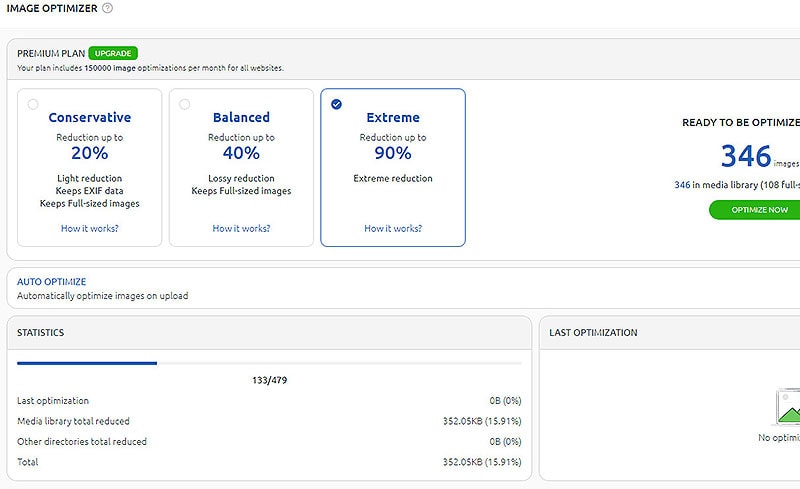Click the large 346 images count
This screenshot has width=800, height=489.
pos(745,155)
